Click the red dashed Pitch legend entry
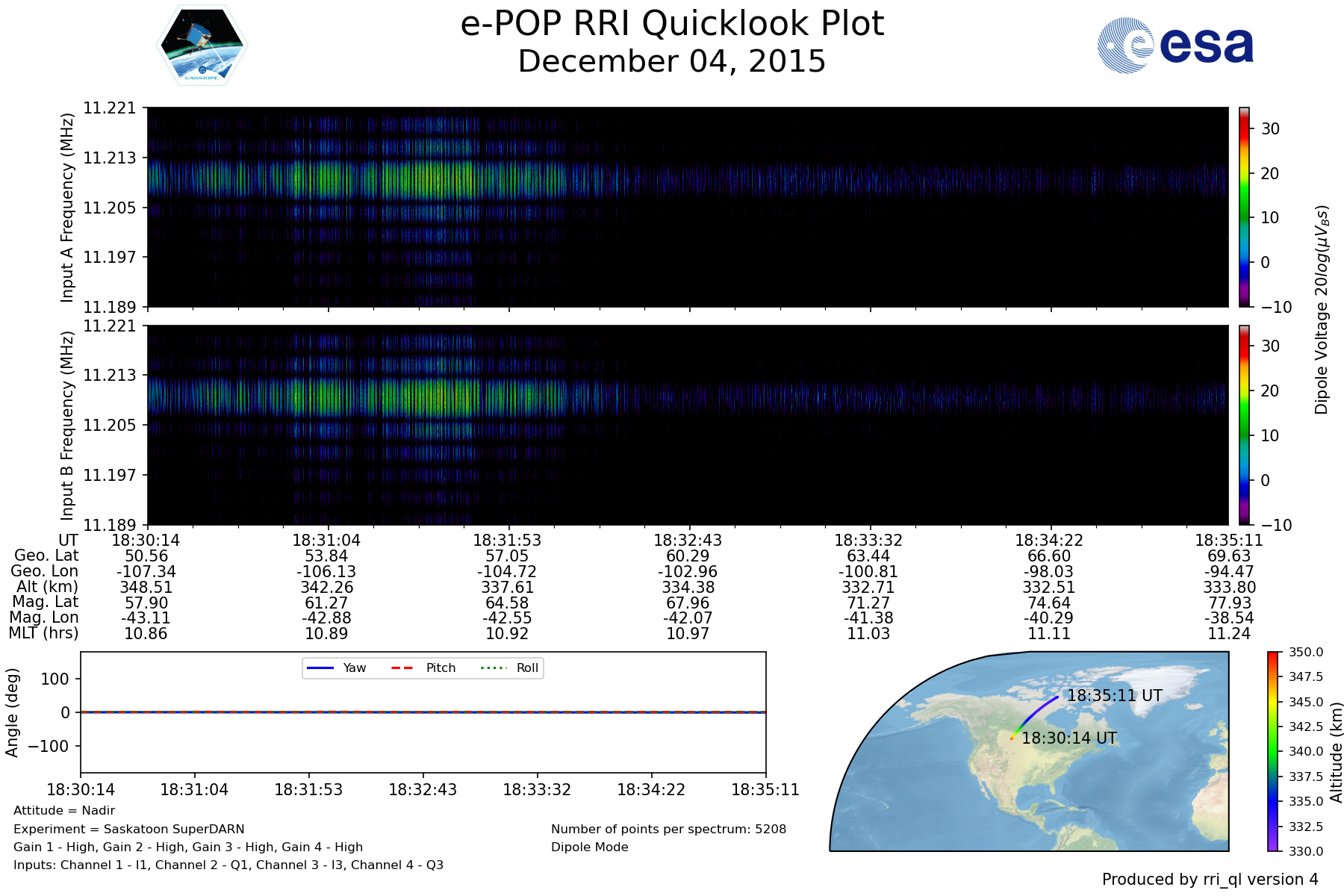 click(423, 668)
